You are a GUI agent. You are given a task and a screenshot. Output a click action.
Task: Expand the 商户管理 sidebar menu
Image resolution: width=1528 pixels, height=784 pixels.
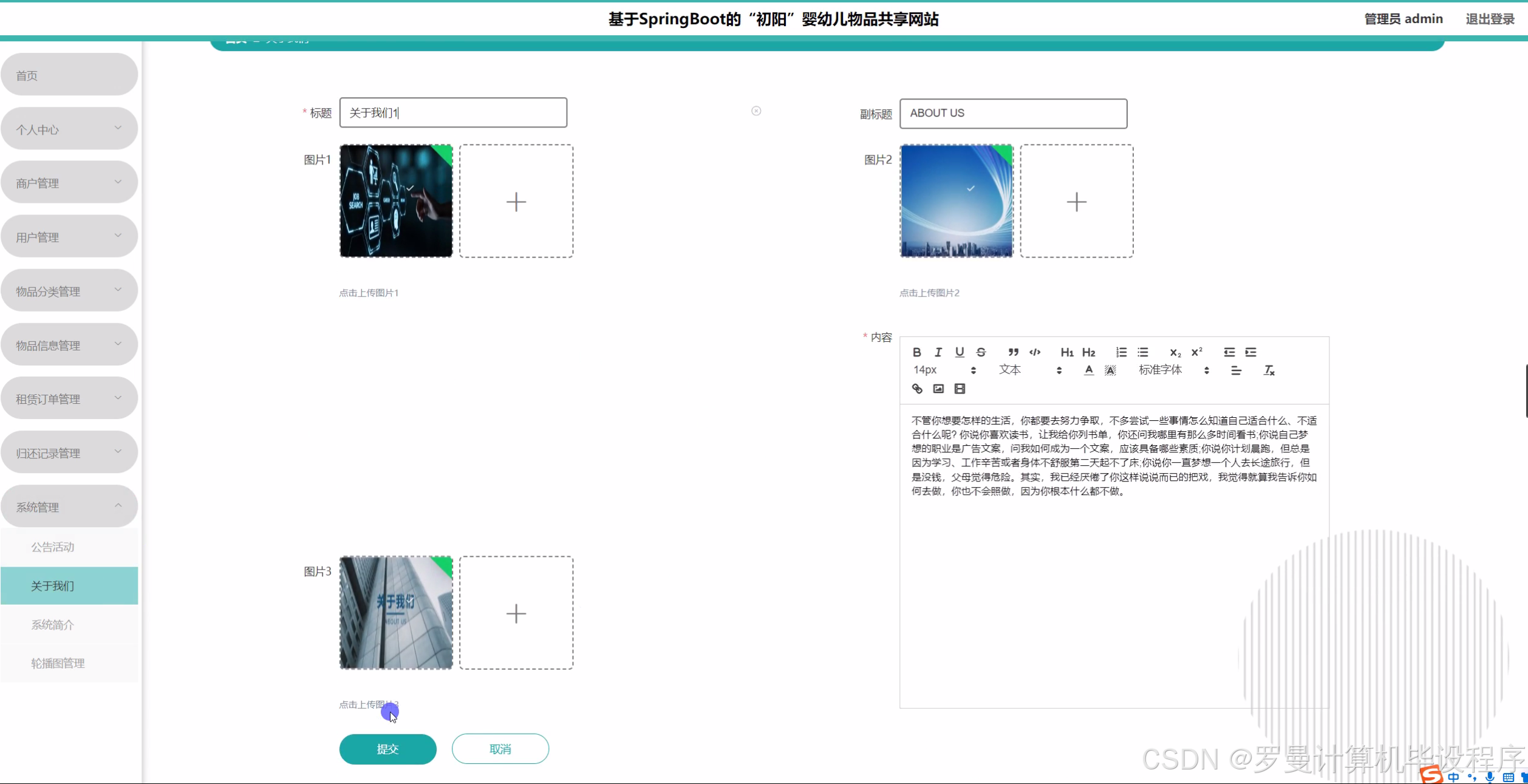coord(69,183)
